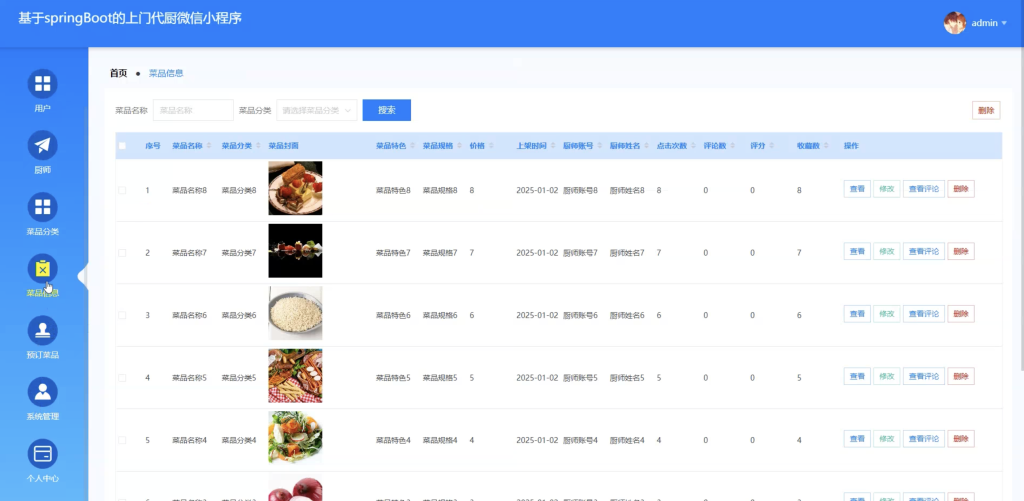Open the cake cover image of 菜品名称8
The width and height of the screenshot is (1024, 501).
point(295,188)
